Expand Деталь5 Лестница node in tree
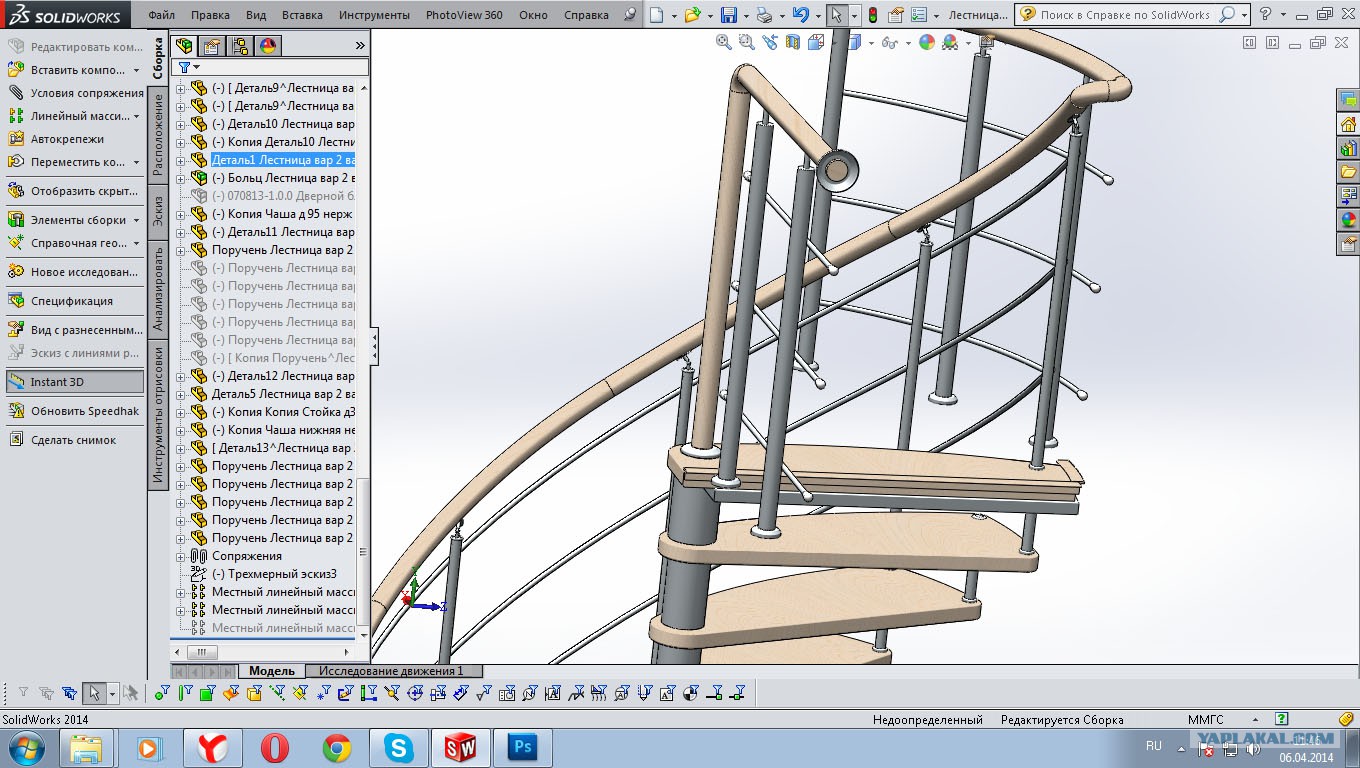 (x=181, y=394)
